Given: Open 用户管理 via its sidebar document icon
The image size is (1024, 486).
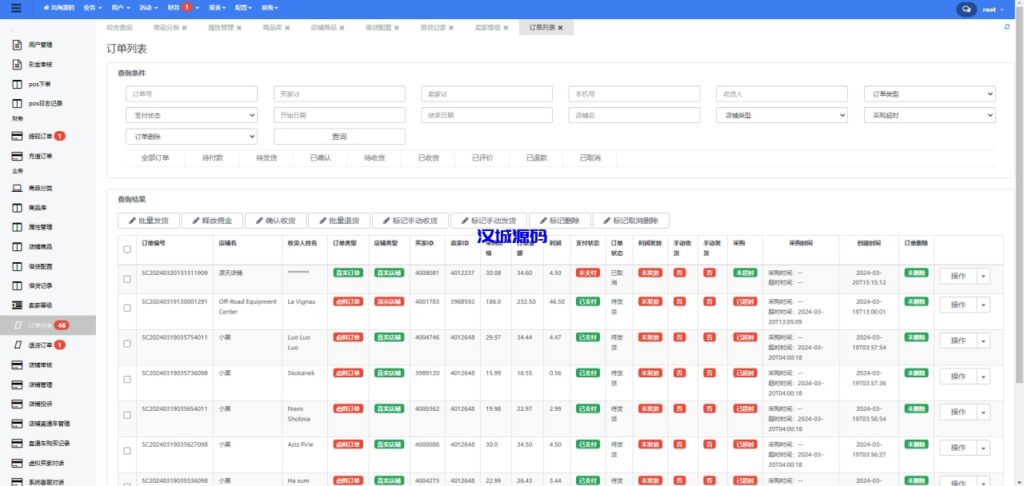Looking at the screenshot, I should point(18,45).
